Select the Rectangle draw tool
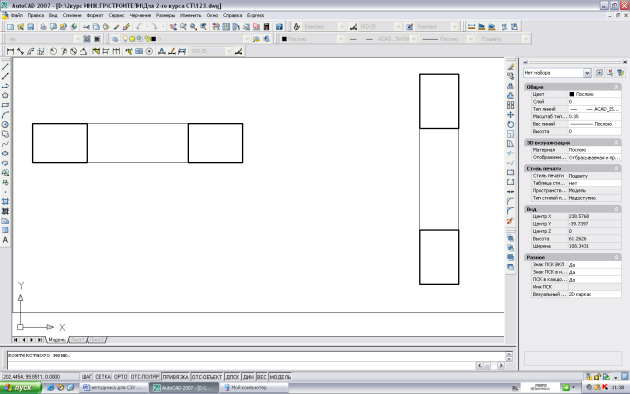Viewport: 630px width, 394px height. click(5, 105)
